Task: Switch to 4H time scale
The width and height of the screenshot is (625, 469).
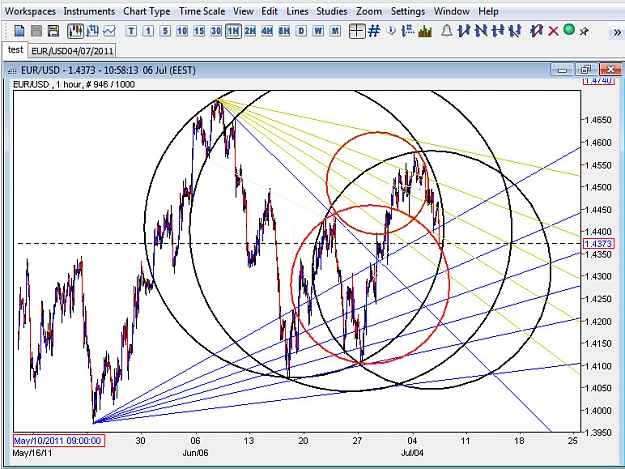Action: pos(267,31)
